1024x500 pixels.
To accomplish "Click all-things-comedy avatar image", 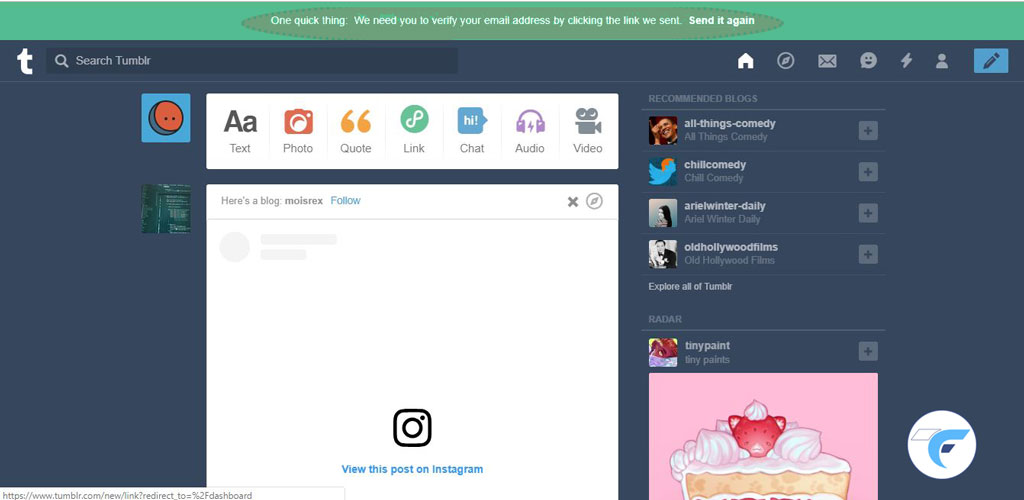I will pos(663,131).
